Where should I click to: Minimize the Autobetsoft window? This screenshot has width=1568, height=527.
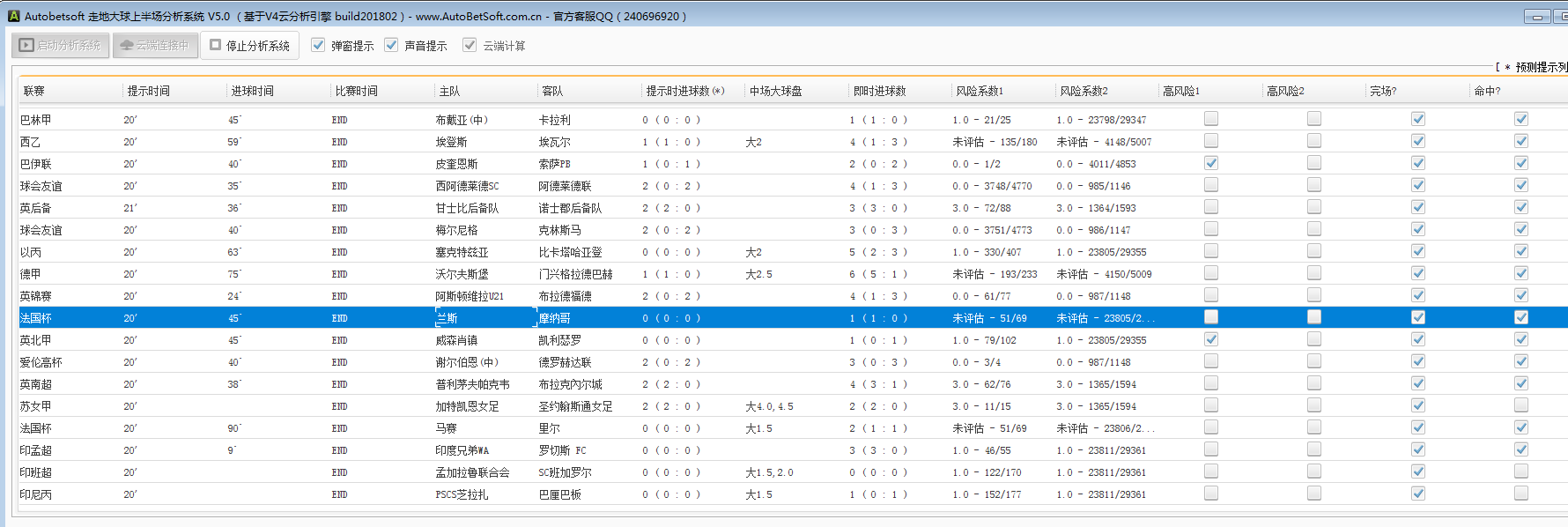(x=1537, y=17)
